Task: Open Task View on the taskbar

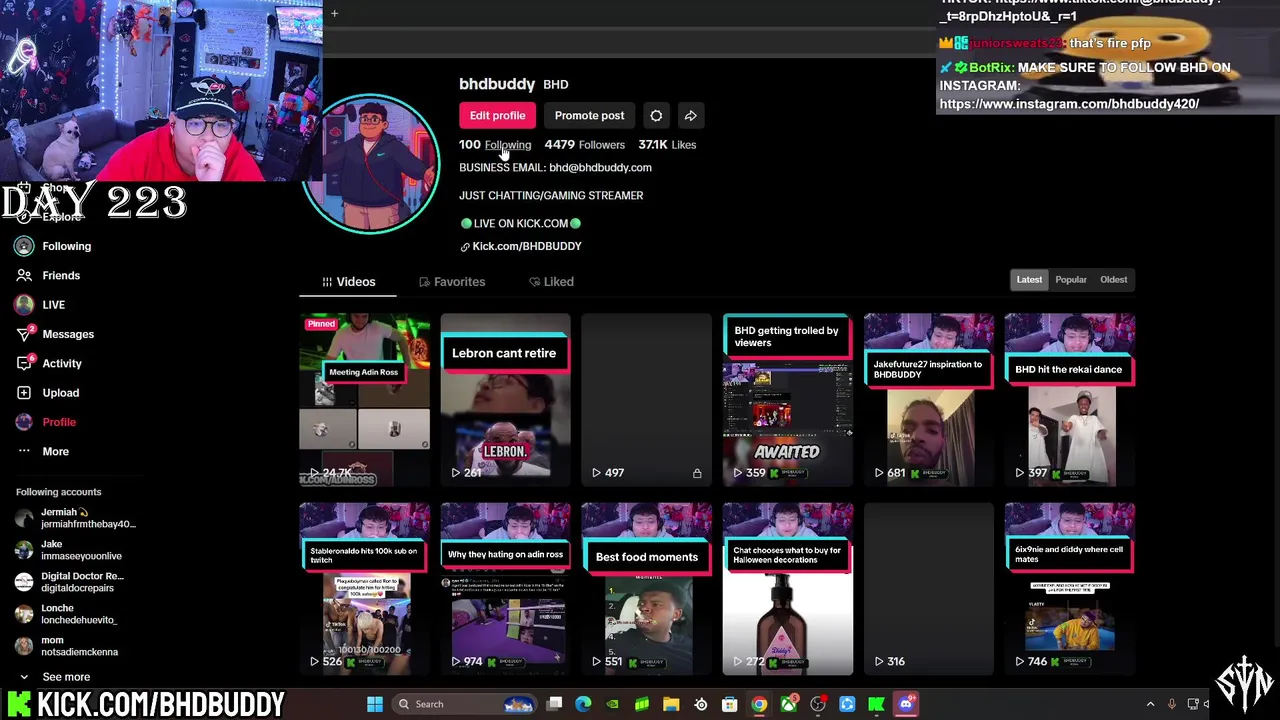Action: [x=555, y=704]
